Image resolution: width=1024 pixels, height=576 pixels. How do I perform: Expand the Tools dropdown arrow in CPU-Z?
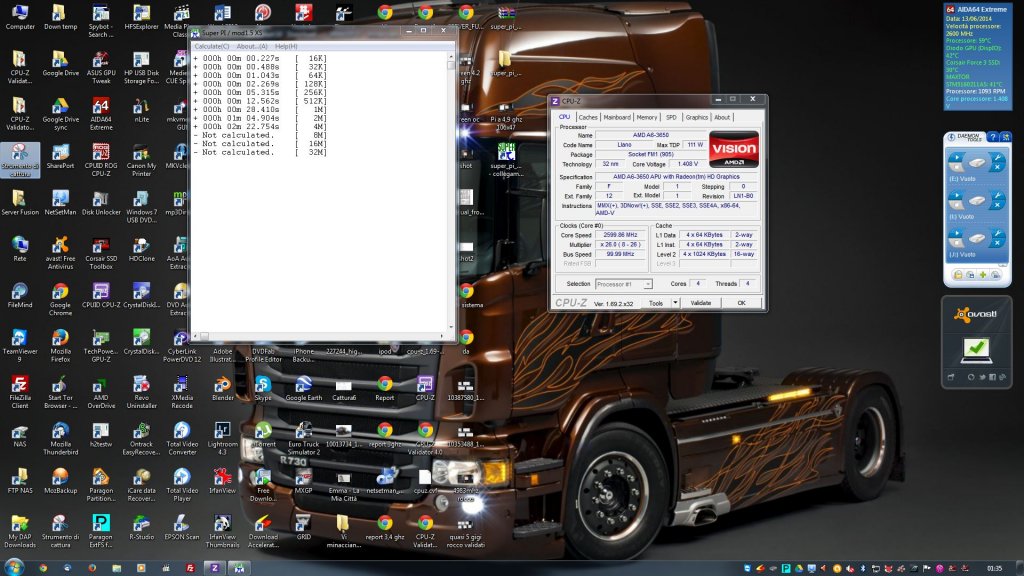[x=675, y=303]
